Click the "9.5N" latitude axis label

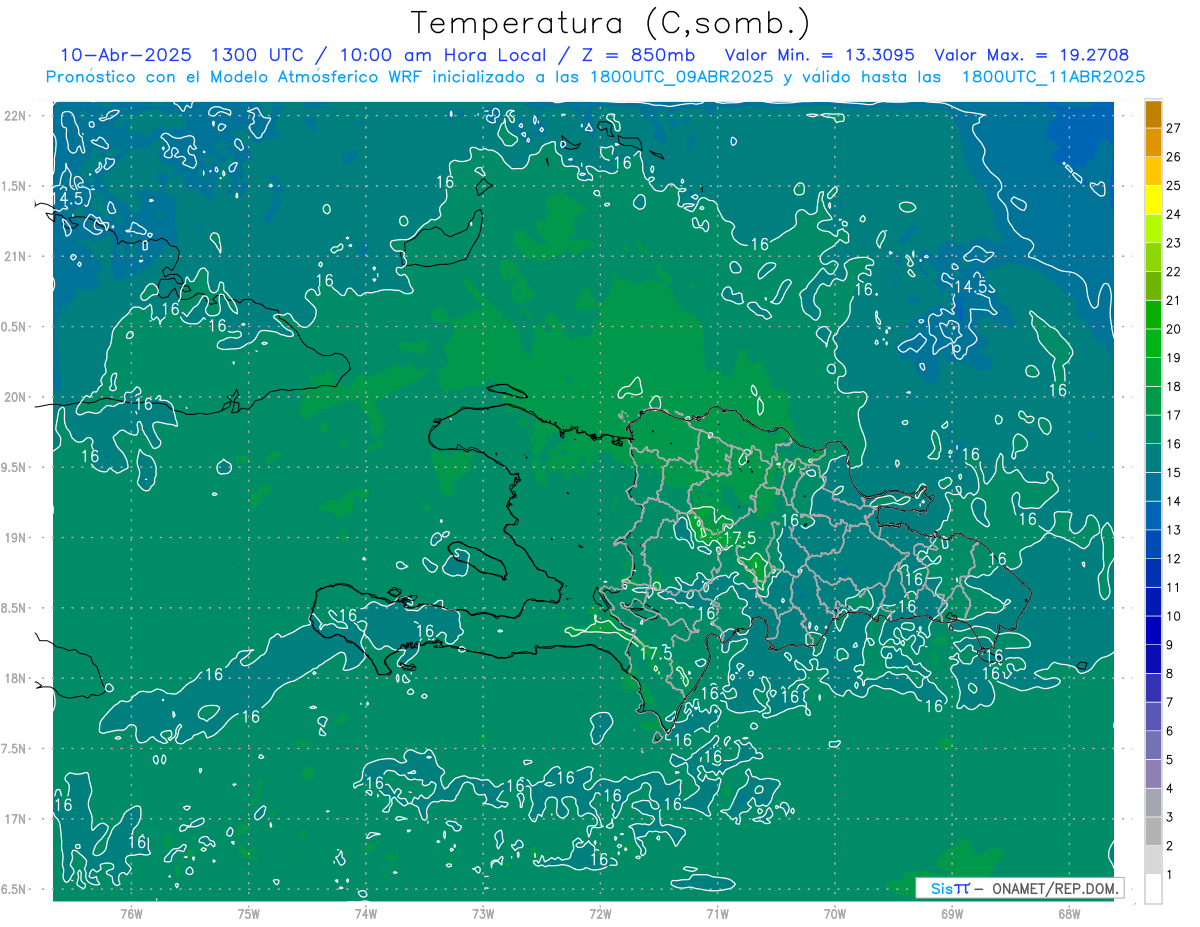14,467
